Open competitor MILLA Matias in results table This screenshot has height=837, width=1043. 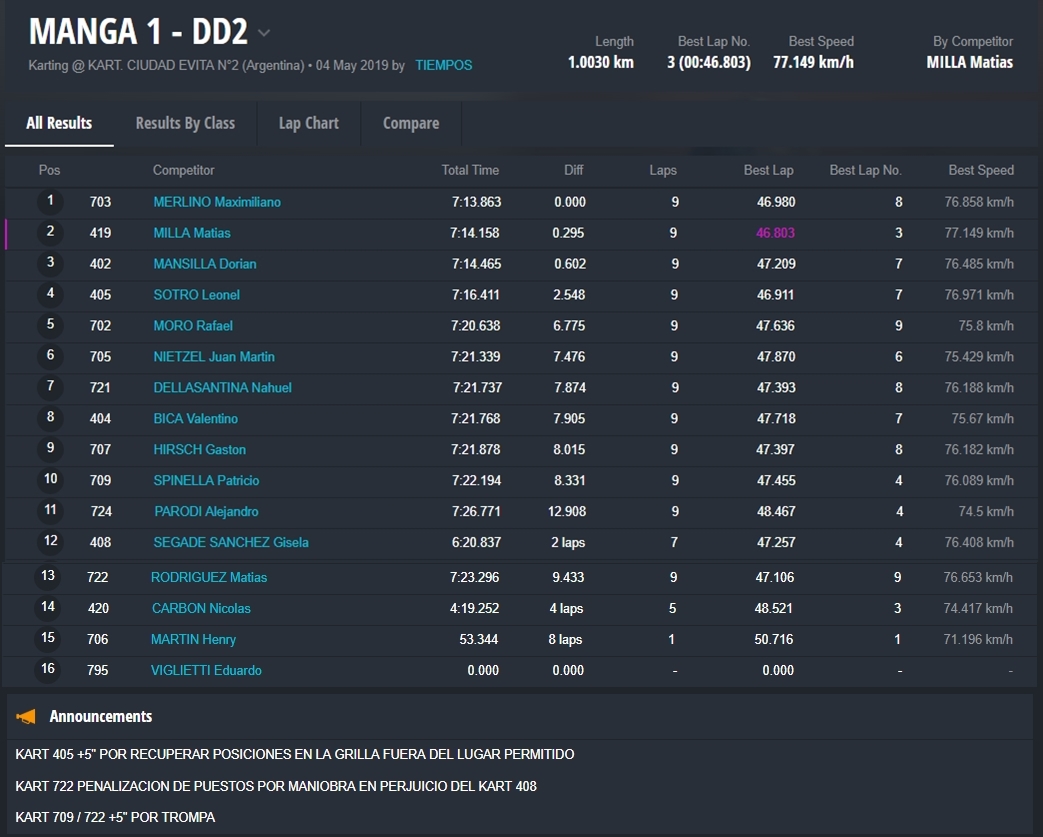tap(191, 233)
